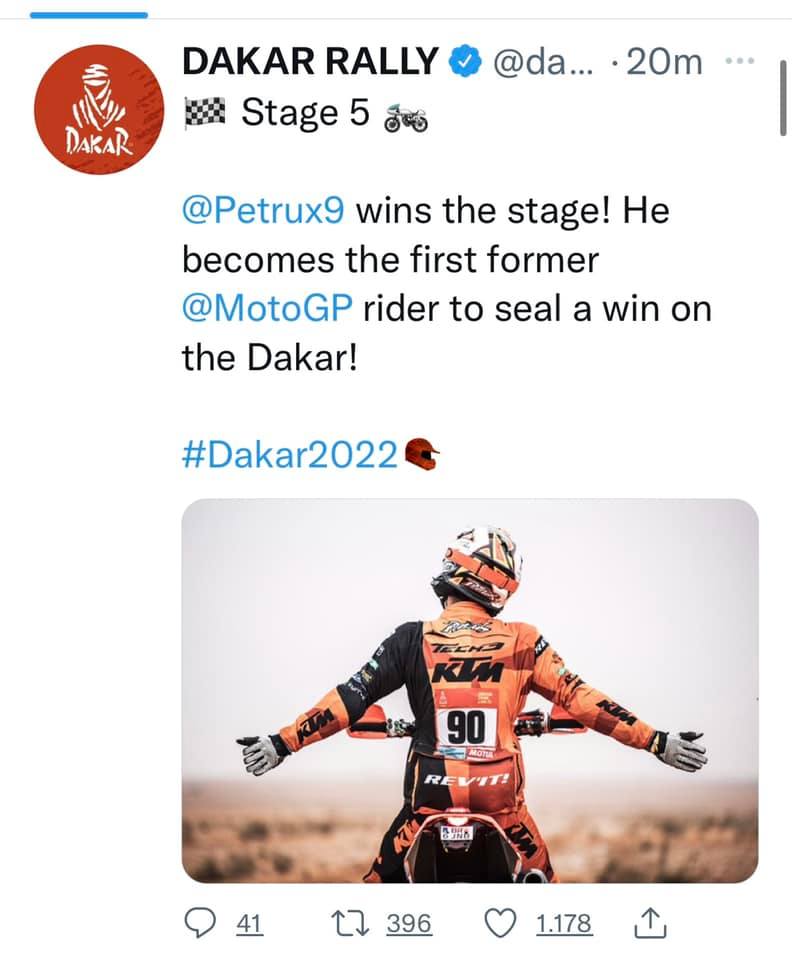The height and width of the screenshot is (960, 792).
Task: Open the rider photo in the tweet
Action: pyautogui.click(x=469, y=690)
